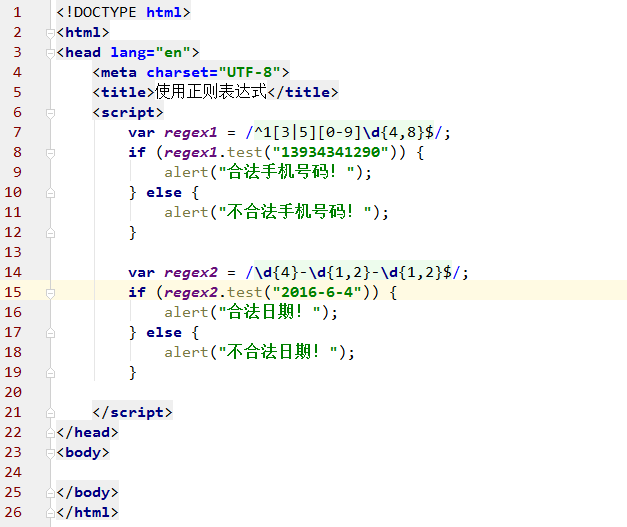Collapse the script block fold on line 6
627x527 pixels.
point(50,113)
